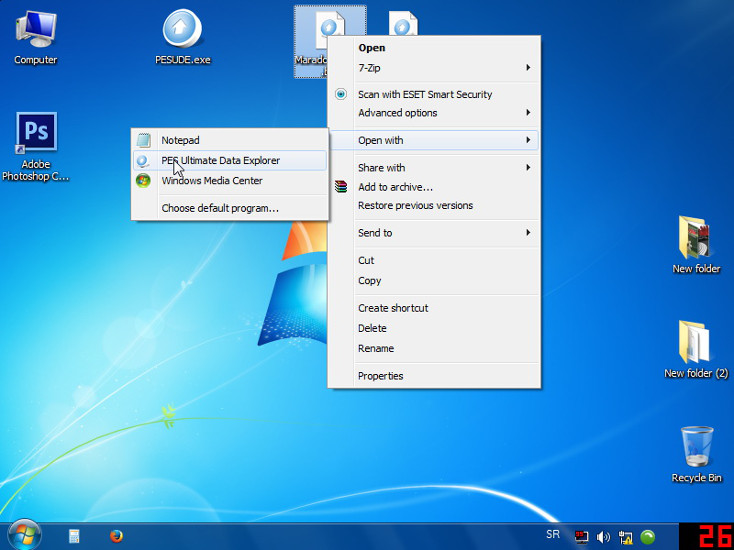
Task: Click the ESET eye icon in menu
Action: pyautogui.click(x=341, y=94)
